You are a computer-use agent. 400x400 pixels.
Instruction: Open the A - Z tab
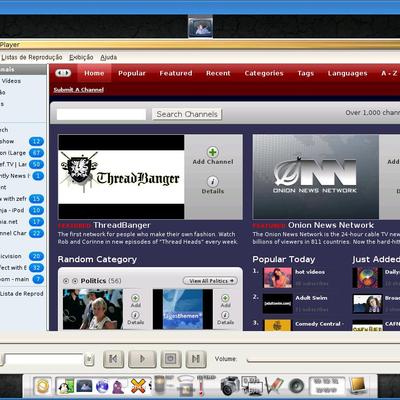coord(389,73)
